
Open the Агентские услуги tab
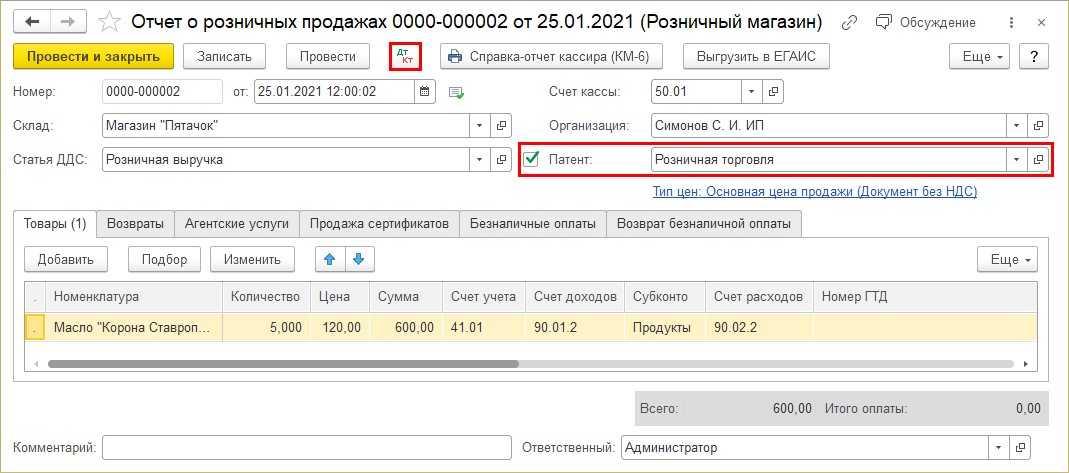point(237,224)
